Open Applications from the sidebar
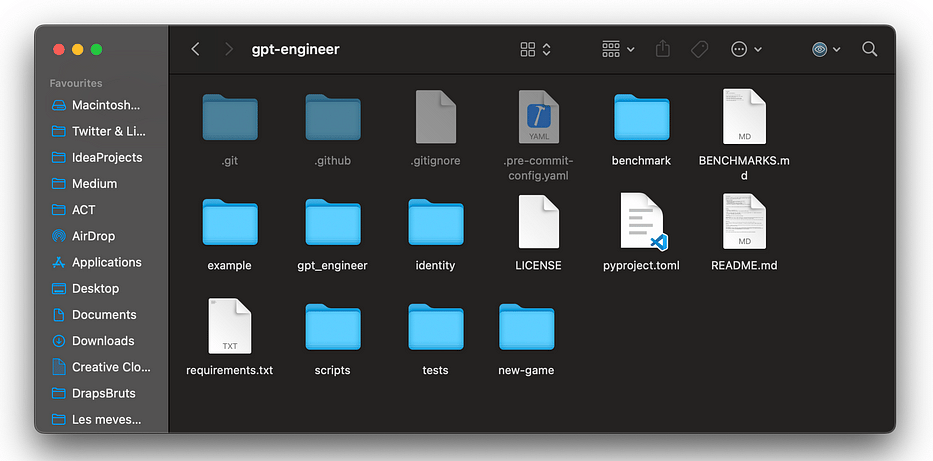The height and width of the screenshot is (461, 933). pos(106,262)
